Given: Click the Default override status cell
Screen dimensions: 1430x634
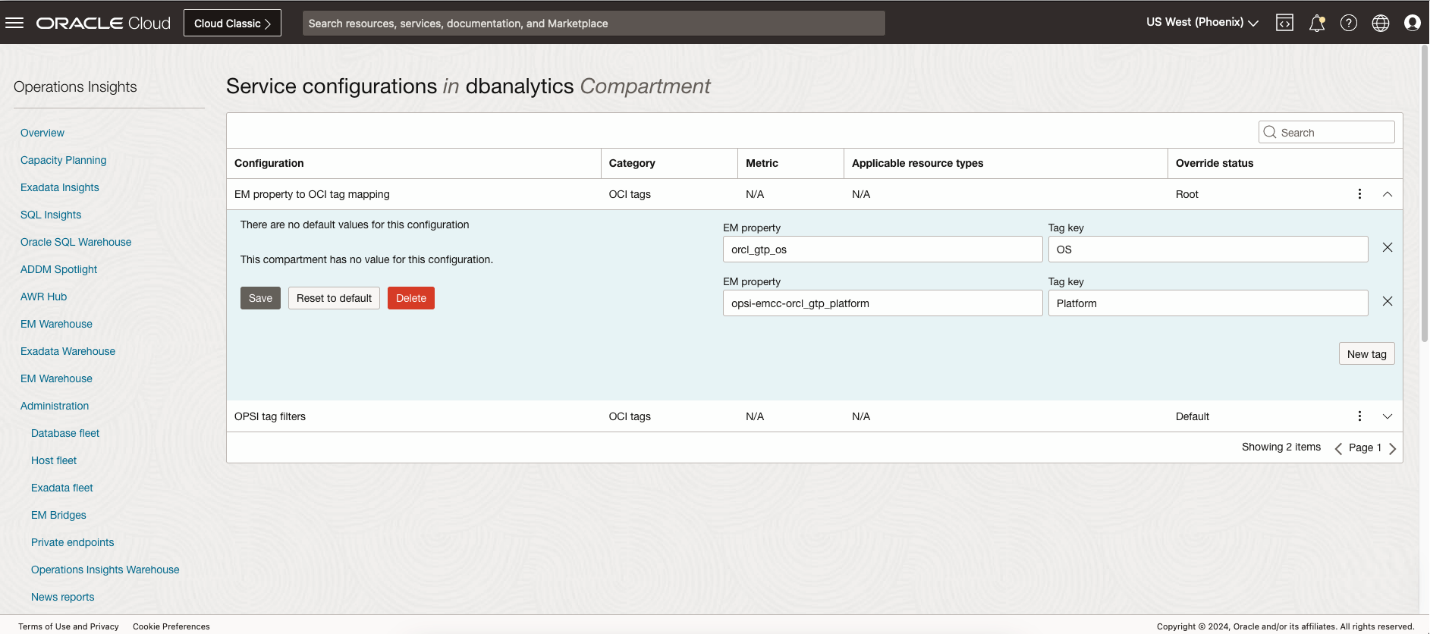Looking at the screenshot, I should (x=1193, y=416).
